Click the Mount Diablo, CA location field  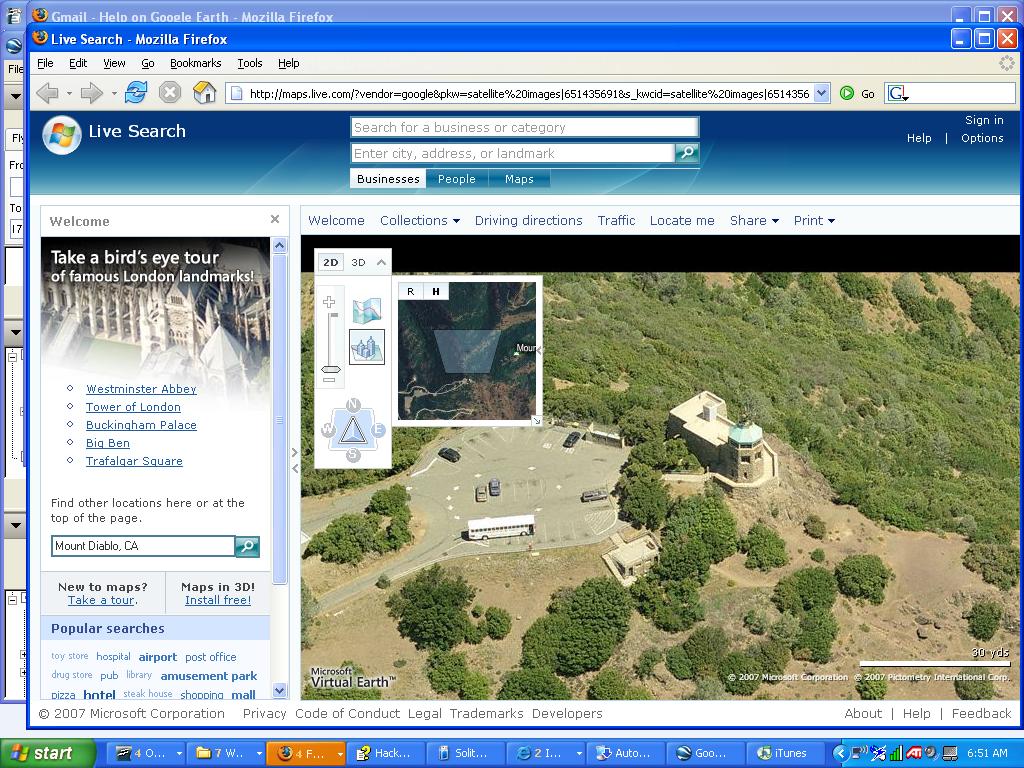[143, 546]
